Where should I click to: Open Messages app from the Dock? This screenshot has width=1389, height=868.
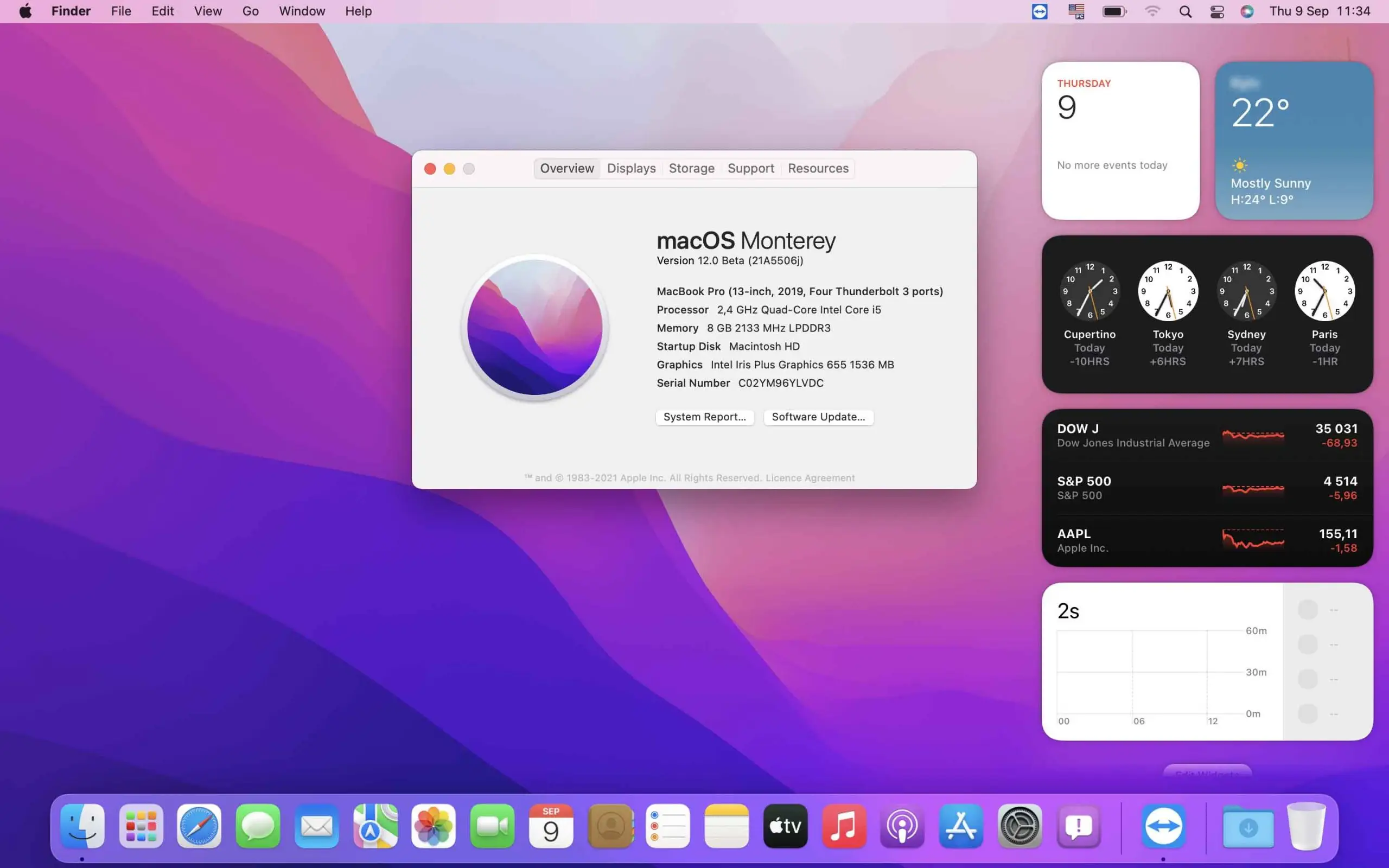(258, 826)
